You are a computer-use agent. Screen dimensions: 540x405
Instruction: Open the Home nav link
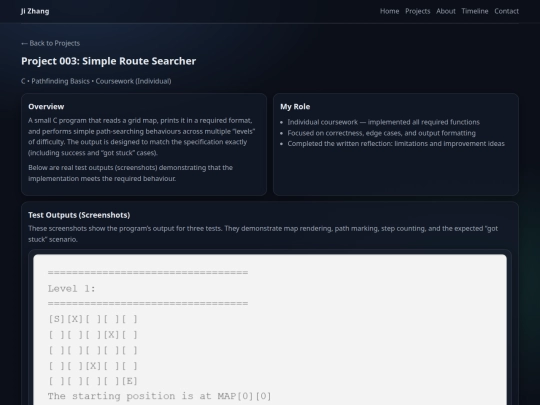click(x=389, y=11)
